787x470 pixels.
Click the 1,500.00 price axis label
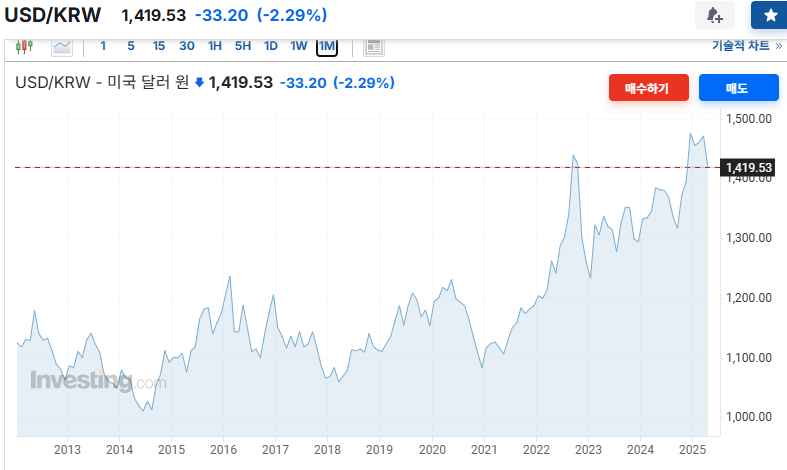[749, 119]
